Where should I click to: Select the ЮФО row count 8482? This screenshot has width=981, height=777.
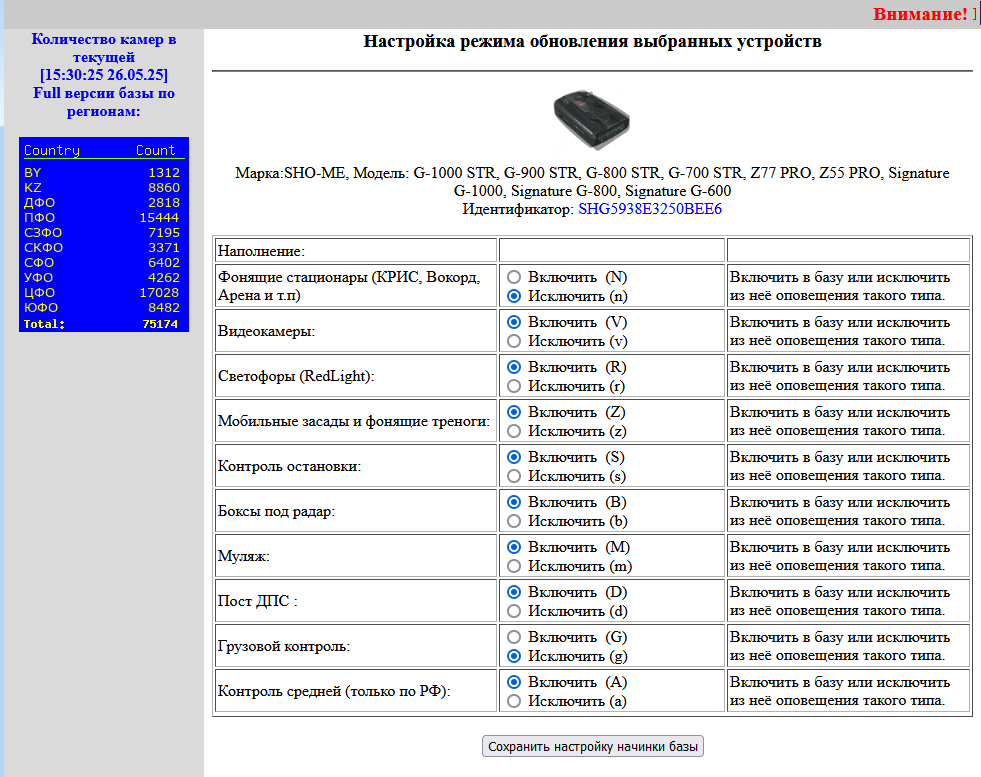(164, 308)
